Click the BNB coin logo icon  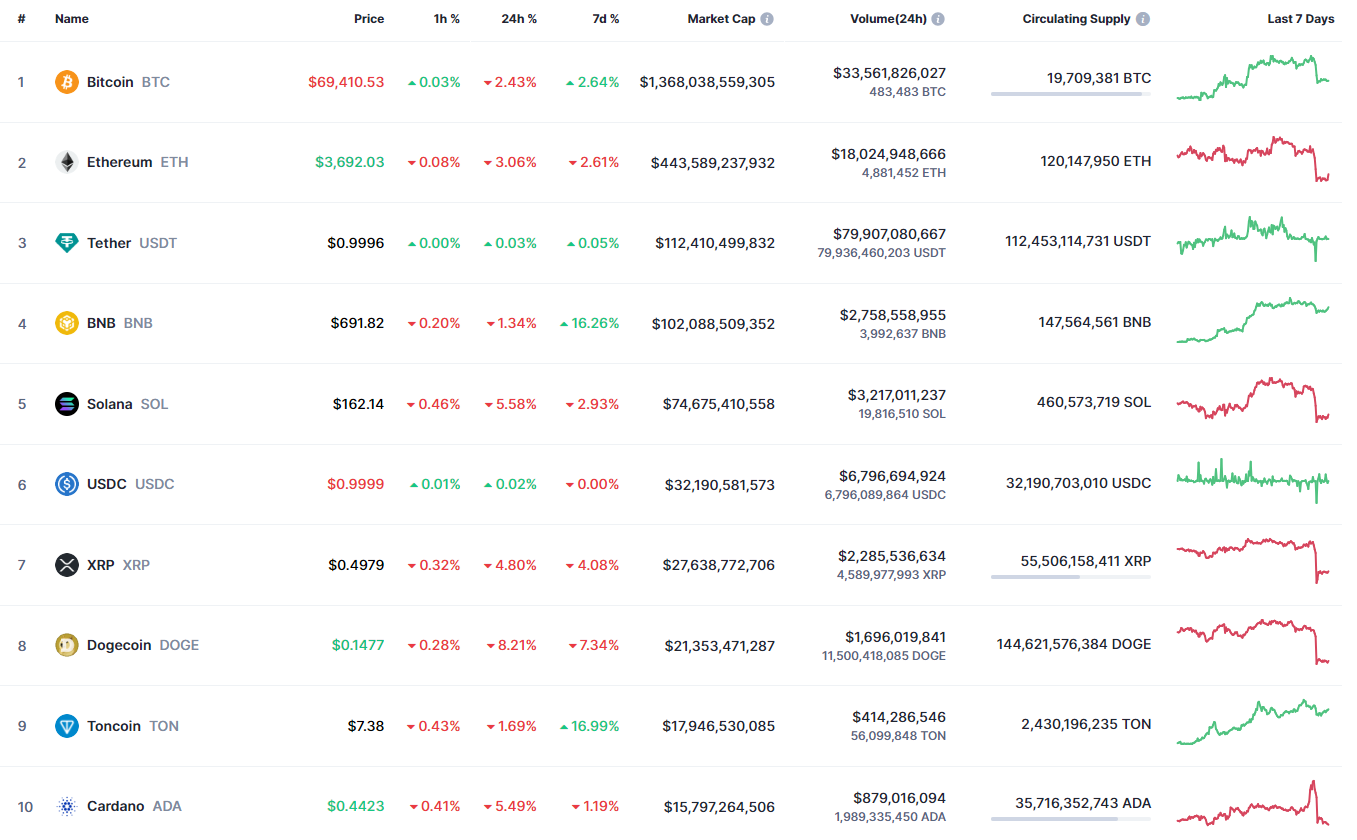coord(67,323)
